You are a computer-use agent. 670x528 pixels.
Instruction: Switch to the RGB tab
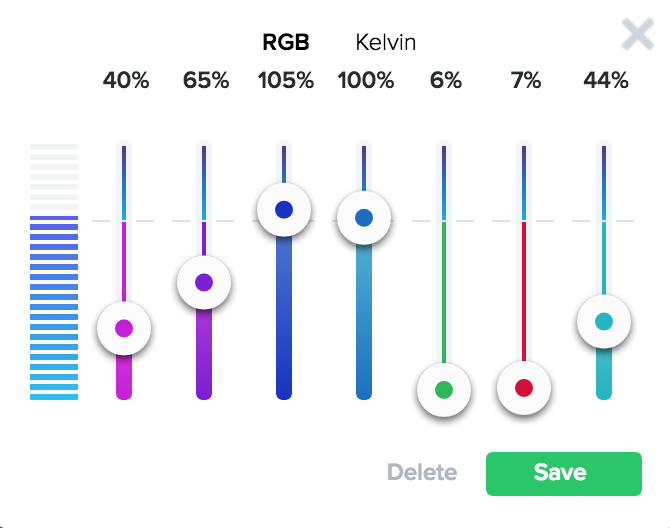tap(286, 42)
